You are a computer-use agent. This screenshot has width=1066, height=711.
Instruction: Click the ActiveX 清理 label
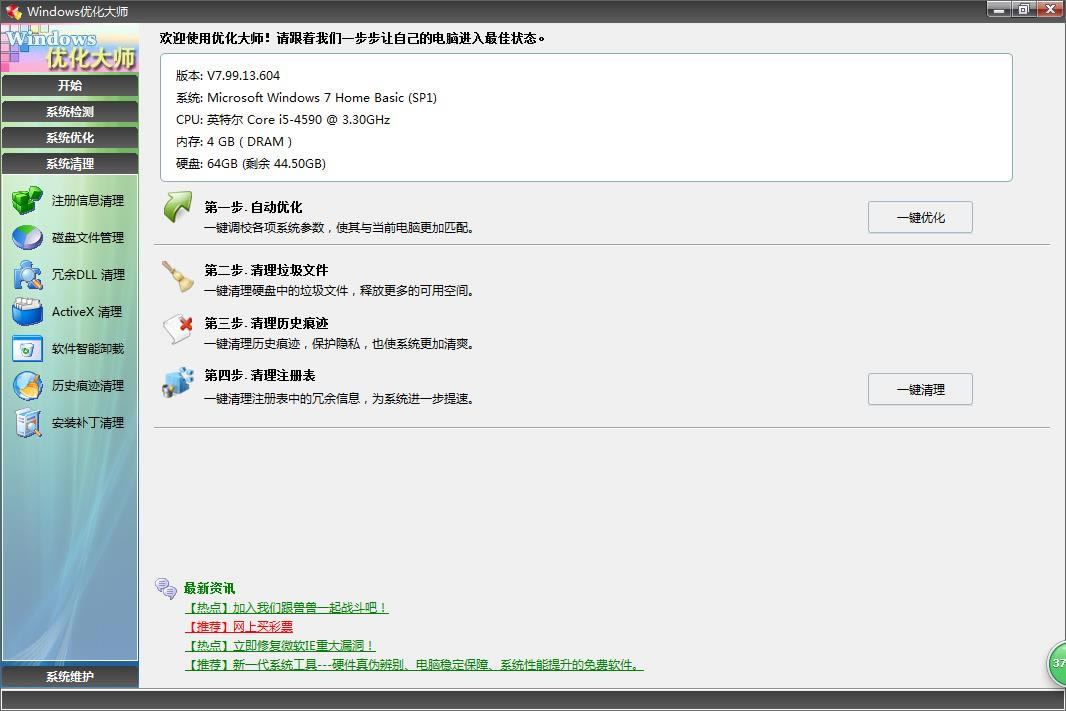(x=87, y=311)
